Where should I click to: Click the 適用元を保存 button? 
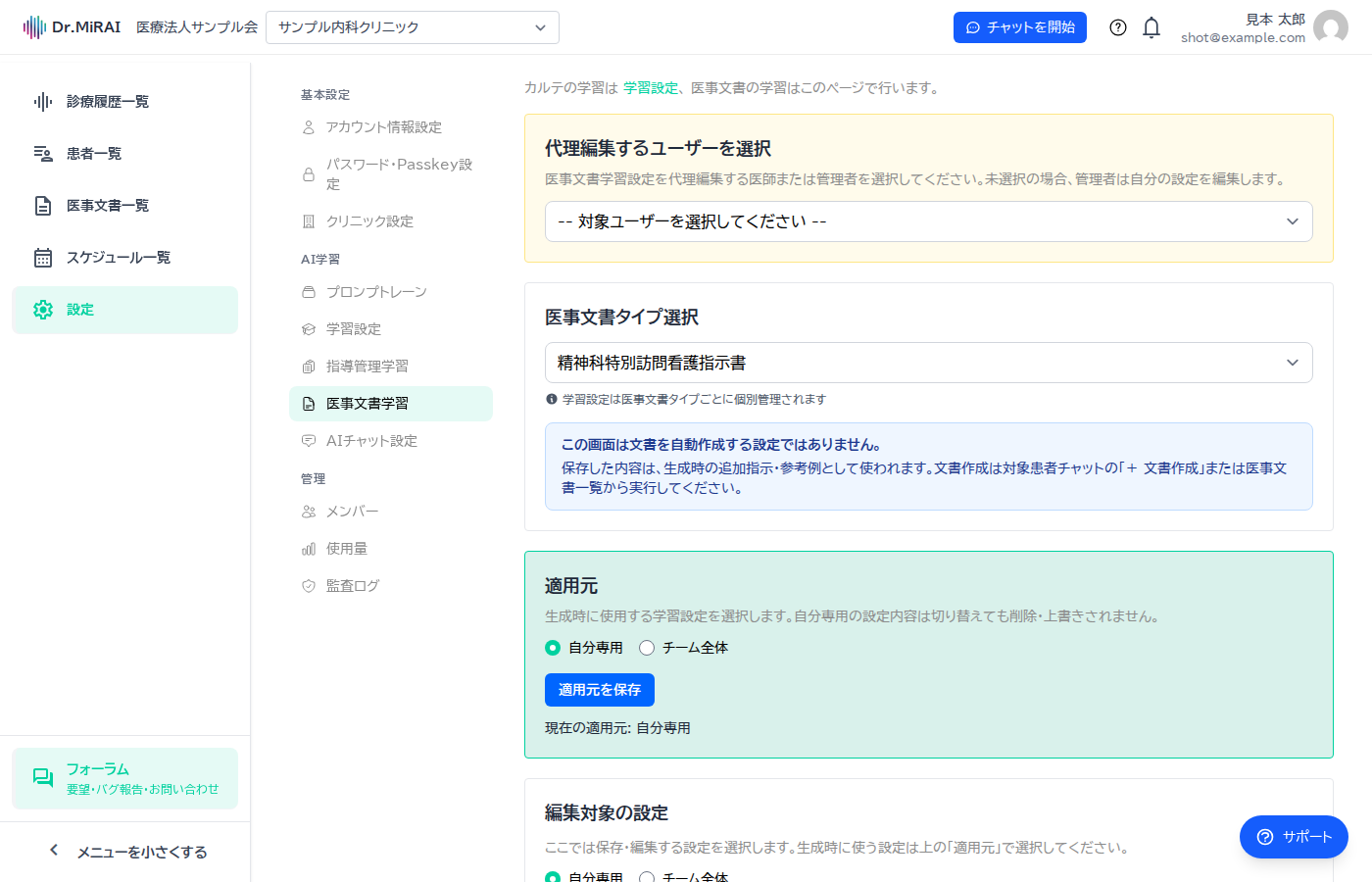pos(600,690)
